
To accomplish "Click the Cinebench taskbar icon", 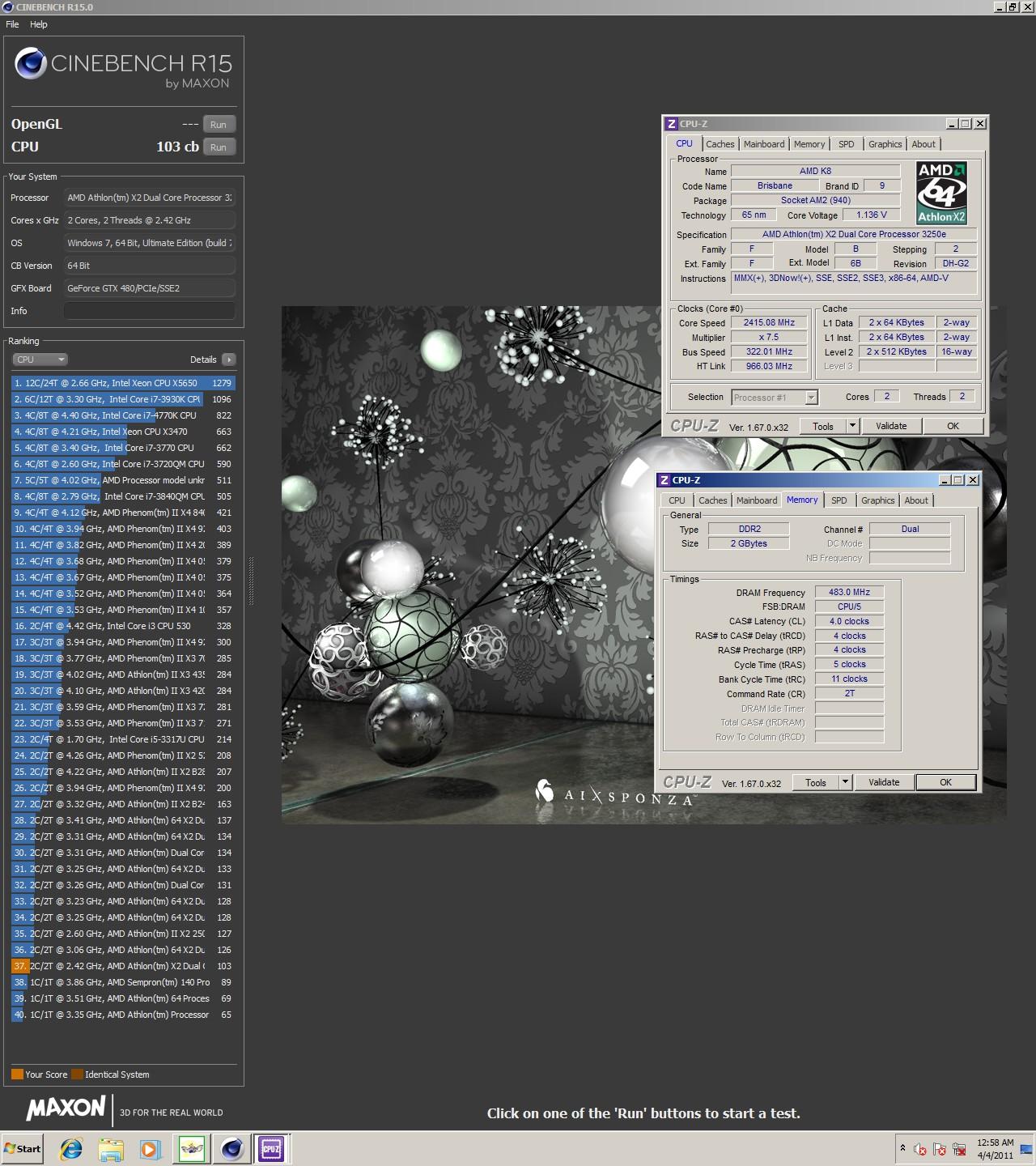I will 232,1149.
